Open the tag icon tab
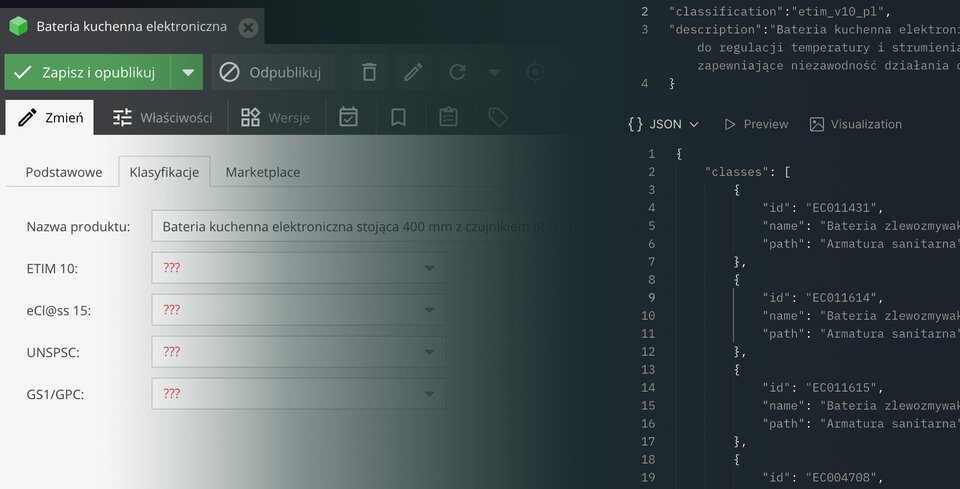Viewport: 960px width, 489px height. pos(497,117)
